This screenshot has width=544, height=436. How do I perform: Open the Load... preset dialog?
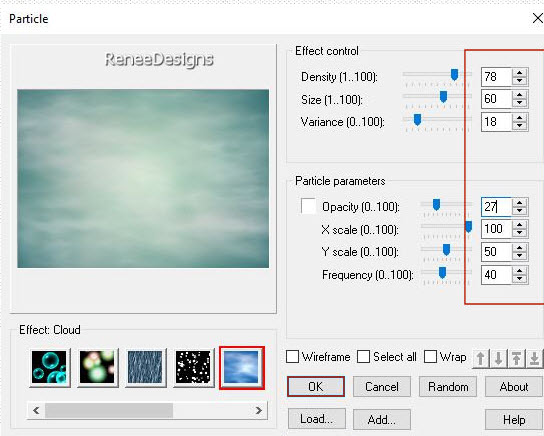click(x=316, y=419)
